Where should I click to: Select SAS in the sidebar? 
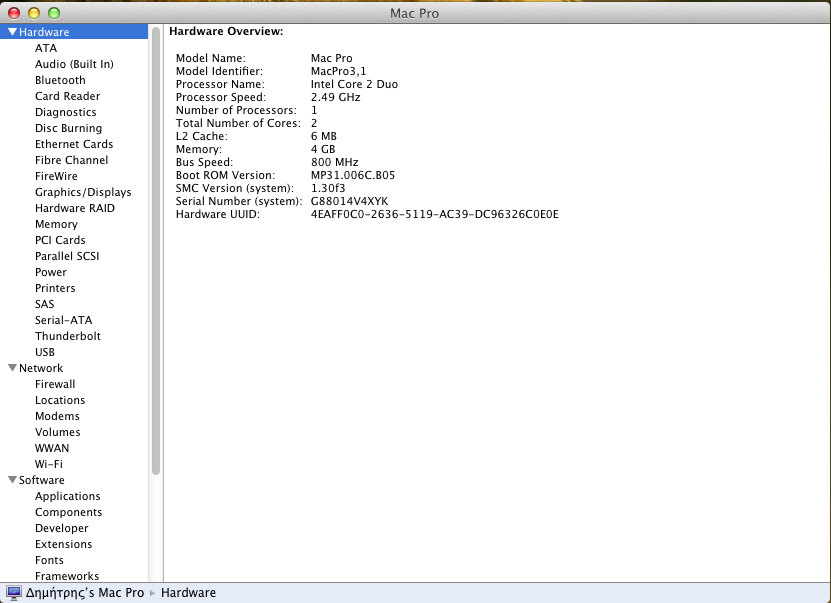click(45, 304)
